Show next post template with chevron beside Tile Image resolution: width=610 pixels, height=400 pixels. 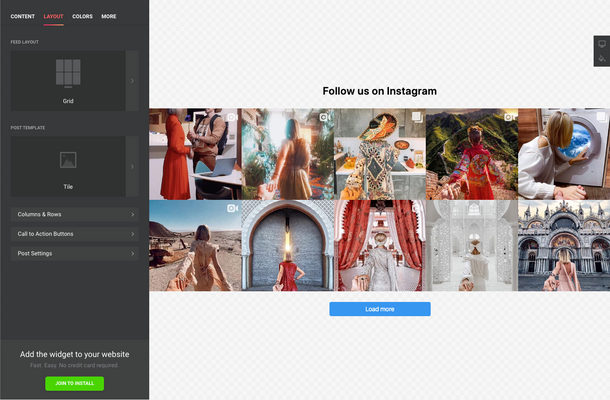pos(132,167)
